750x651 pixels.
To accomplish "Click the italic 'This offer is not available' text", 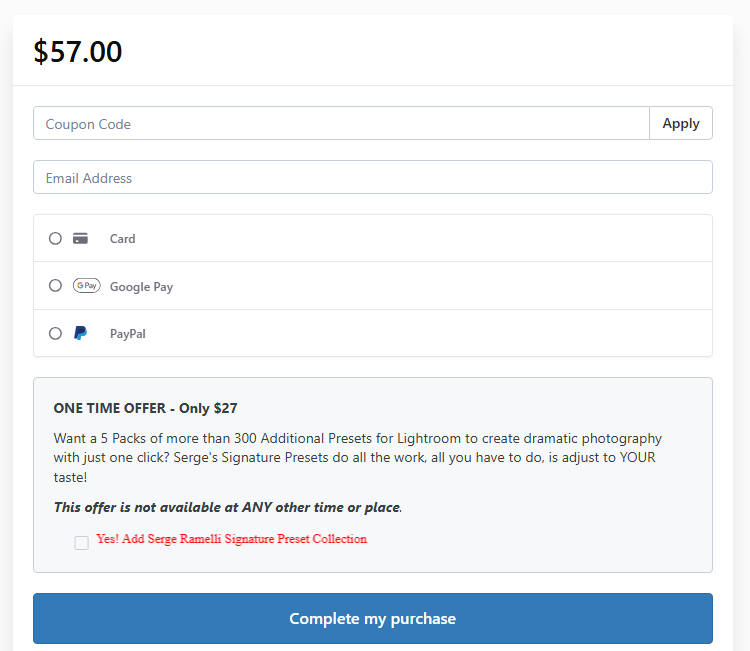I will click(227, 507).
